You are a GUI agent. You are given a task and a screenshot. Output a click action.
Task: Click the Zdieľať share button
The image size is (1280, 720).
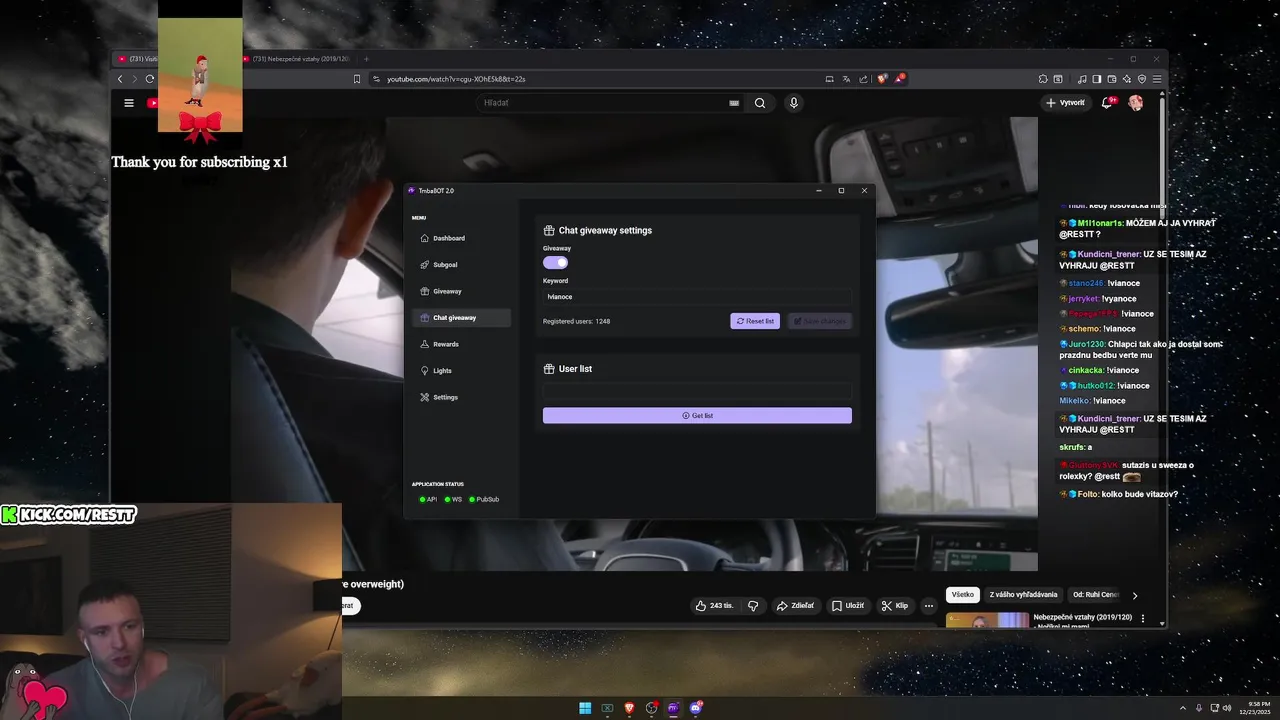(795, 605)
